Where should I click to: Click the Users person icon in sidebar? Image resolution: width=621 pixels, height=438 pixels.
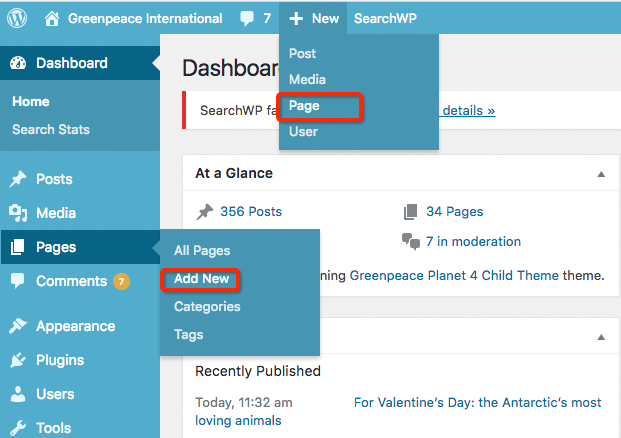pos(18,394)
